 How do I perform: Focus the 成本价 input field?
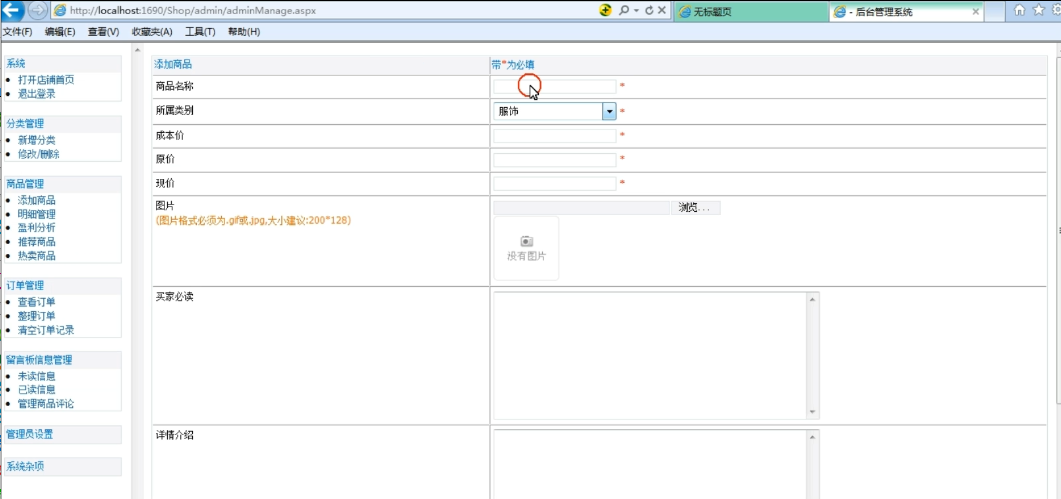click(x=555, y=136)
